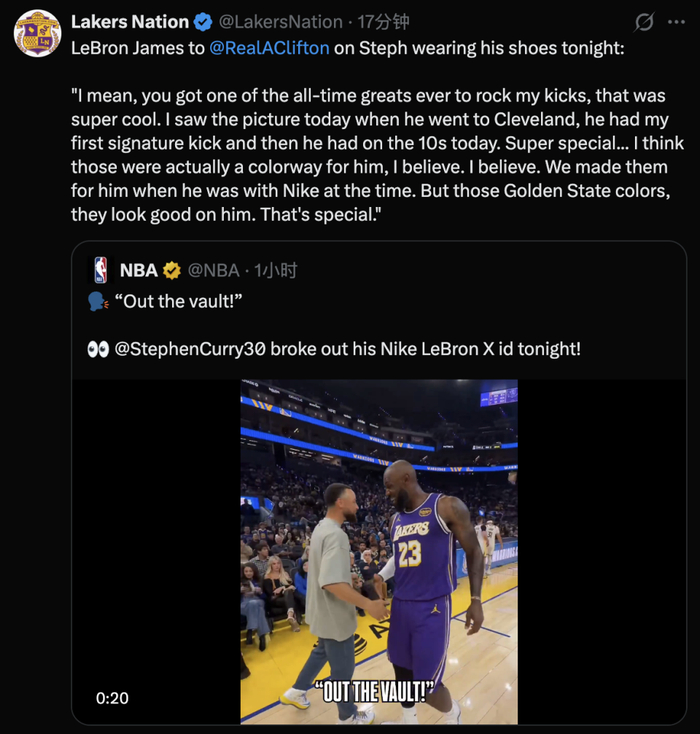Click the Grok explain-post icon
The width and height of the screenshot is (700, 734).
point(644,22)
